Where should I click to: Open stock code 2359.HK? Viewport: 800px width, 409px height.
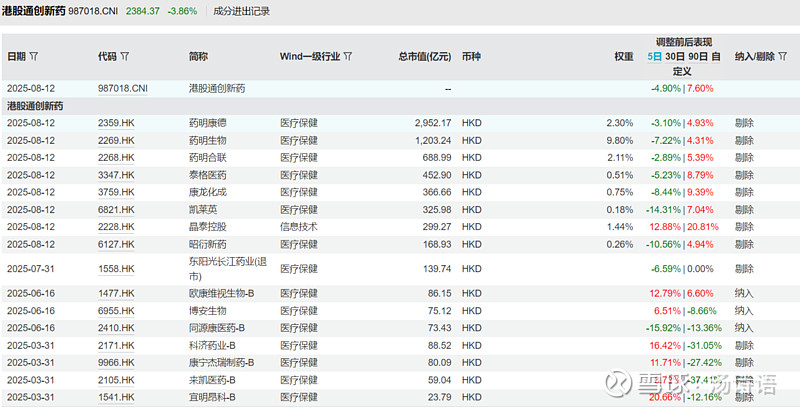pyautogui.click(x=116, y=123)
